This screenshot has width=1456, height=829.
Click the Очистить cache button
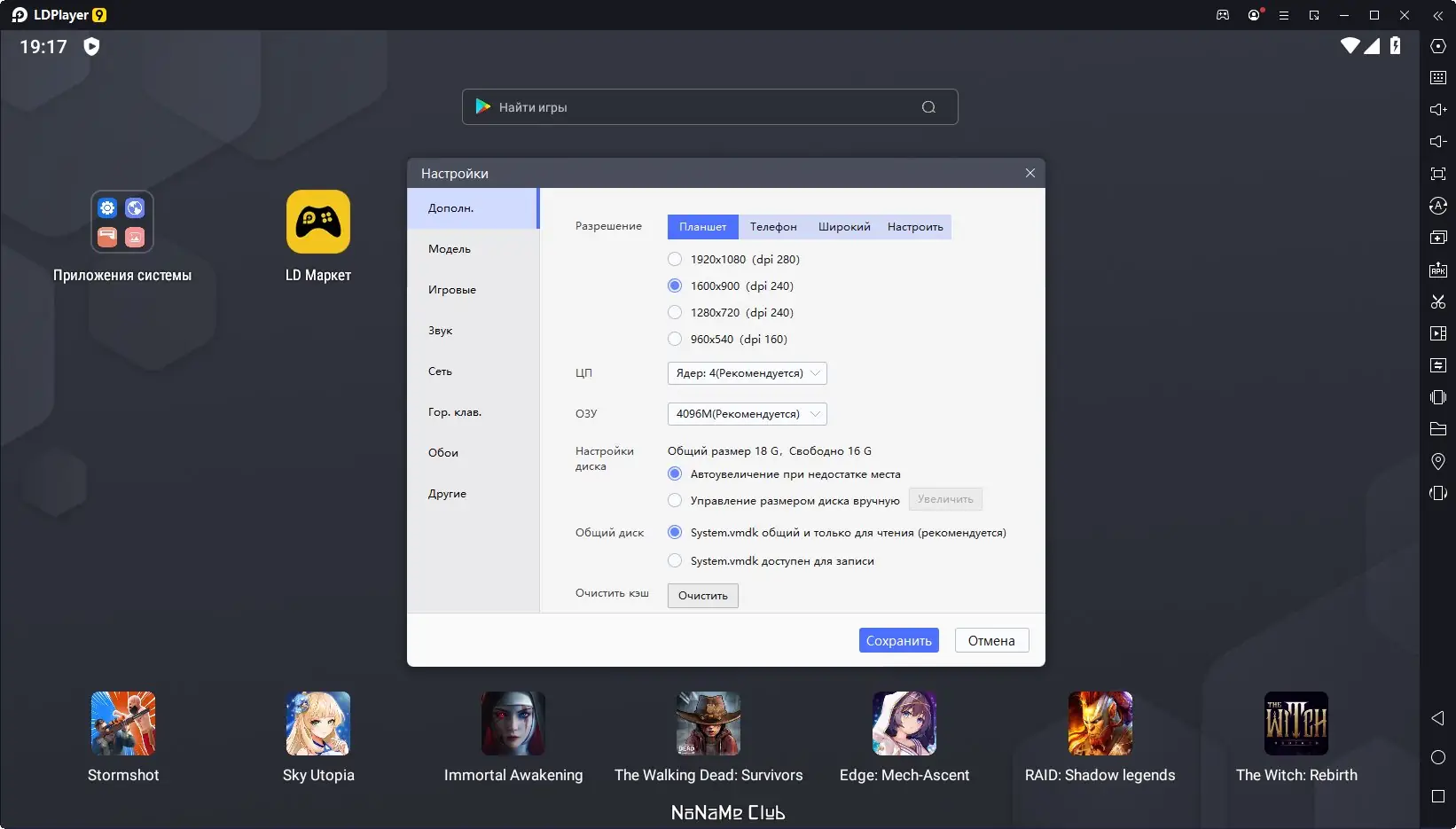pyautogui.click(x=702, y=595)
